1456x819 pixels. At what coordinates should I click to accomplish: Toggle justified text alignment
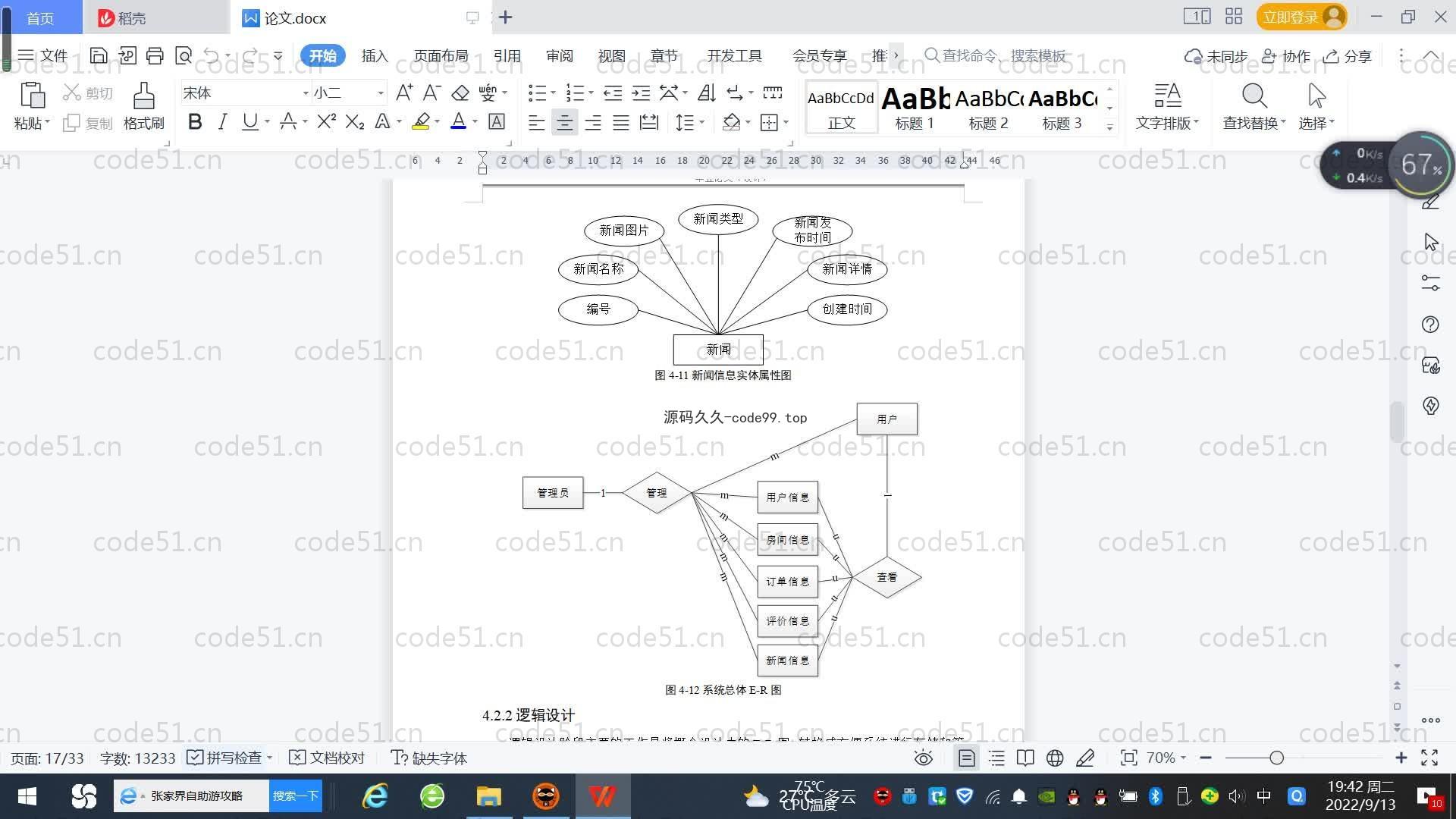click(621, 122)
